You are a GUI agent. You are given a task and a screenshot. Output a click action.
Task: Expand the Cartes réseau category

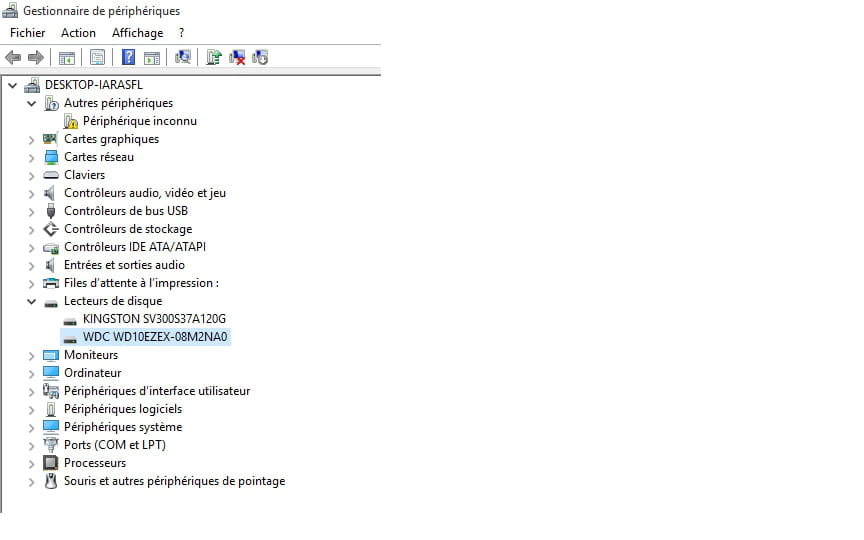(x=31, y=158)
